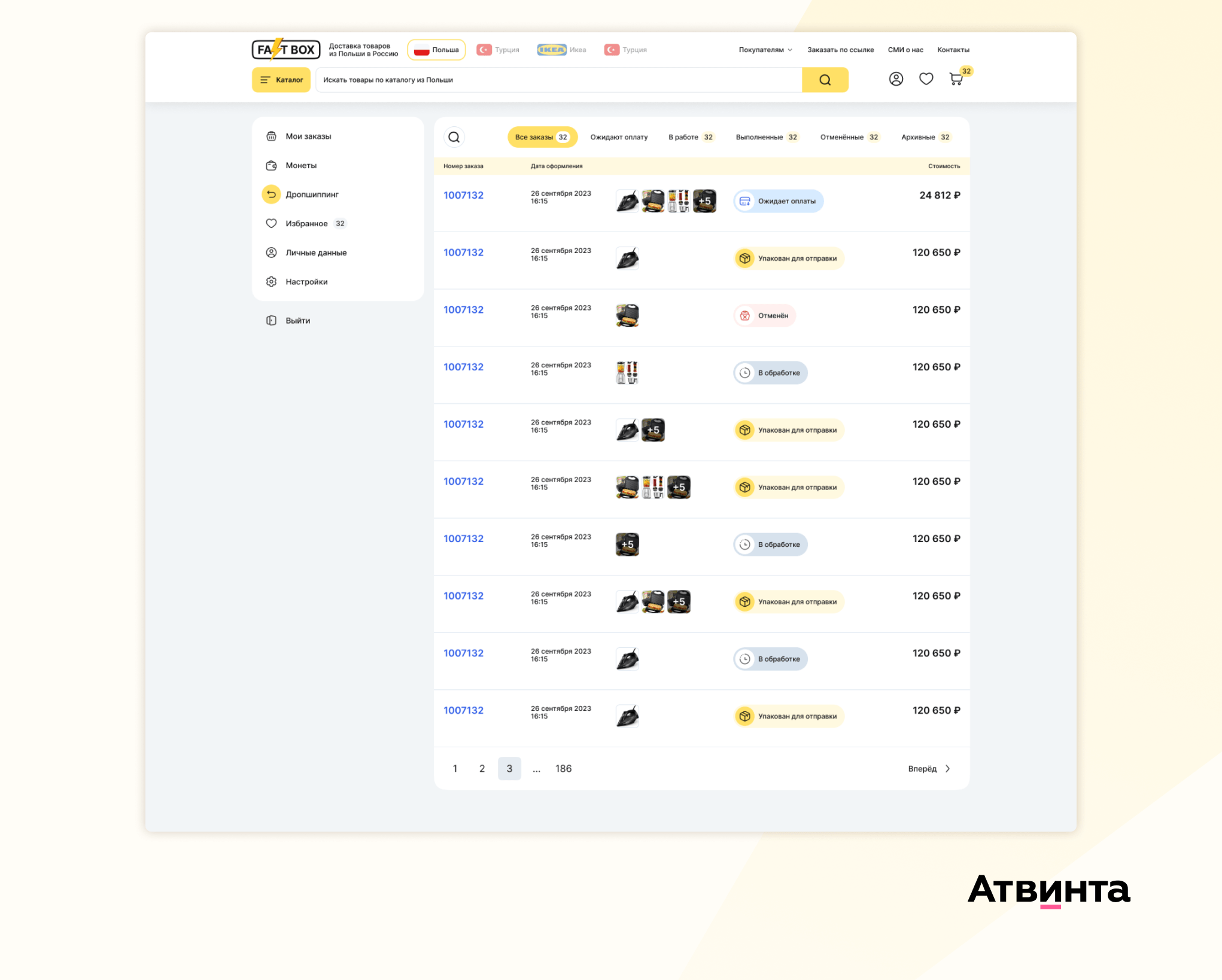The image size is (1222, 980).
Task: Go to page 186
Action: click(x=563, y=769)
